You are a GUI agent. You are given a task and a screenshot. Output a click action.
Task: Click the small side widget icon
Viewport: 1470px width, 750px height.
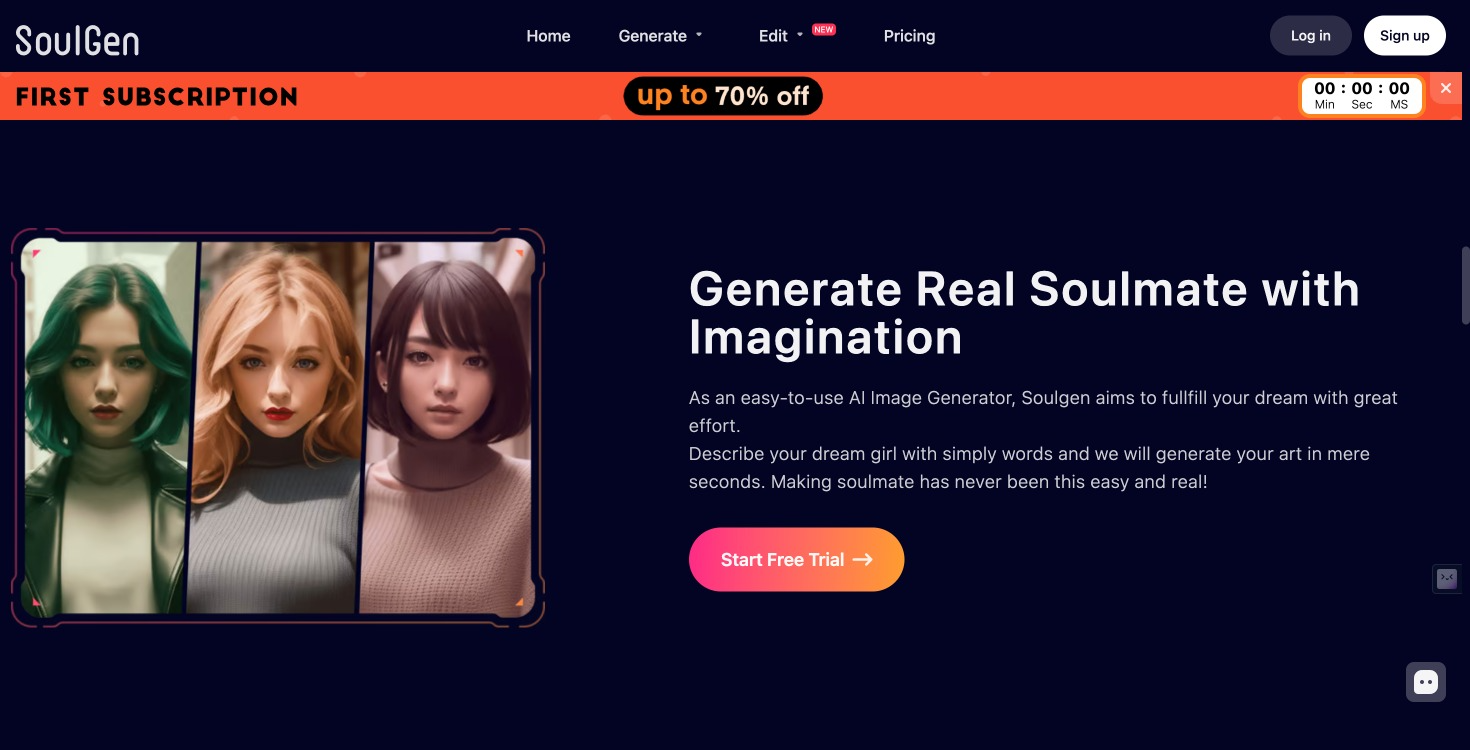[x=1447, y=578]
